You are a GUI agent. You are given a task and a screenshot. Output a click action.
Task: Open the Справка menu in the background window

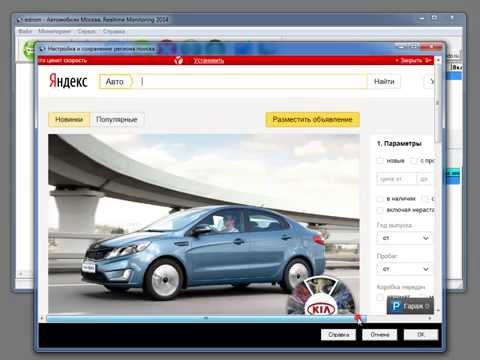pyautogui.click(x=114, y=31)
